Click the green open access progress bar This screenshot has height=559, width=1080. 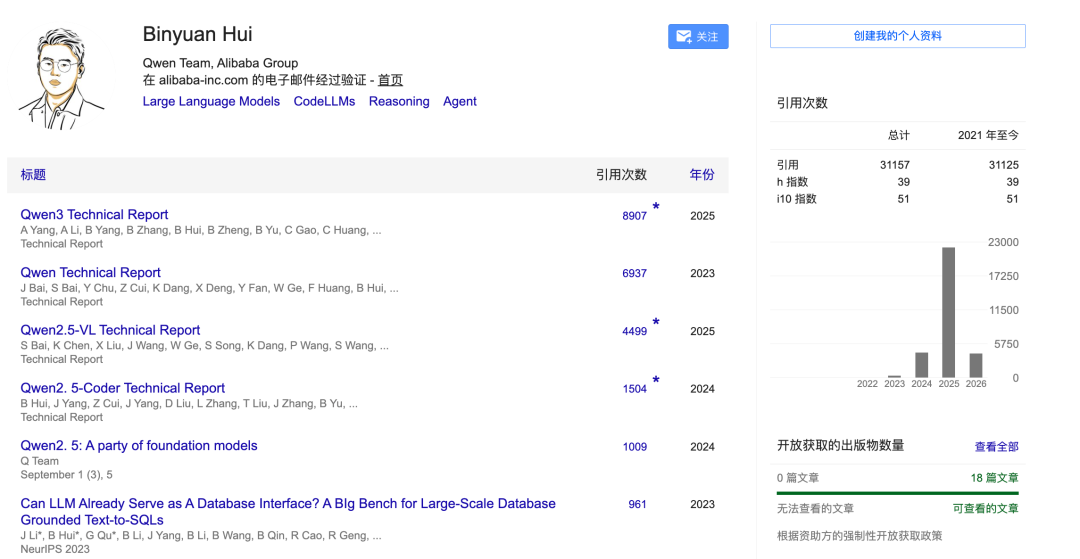click(897, 493)
